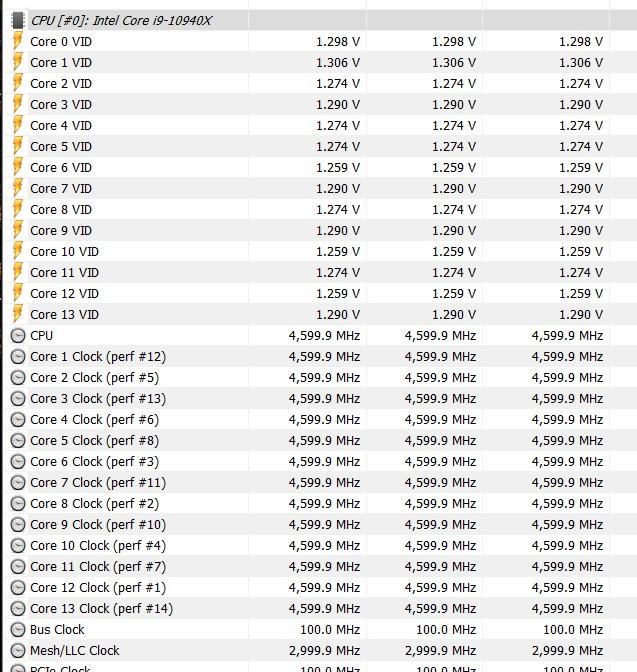637x672 pixels.
Task: Click the lightning icon beside Core 0 VID
Action: pos(18,41)
